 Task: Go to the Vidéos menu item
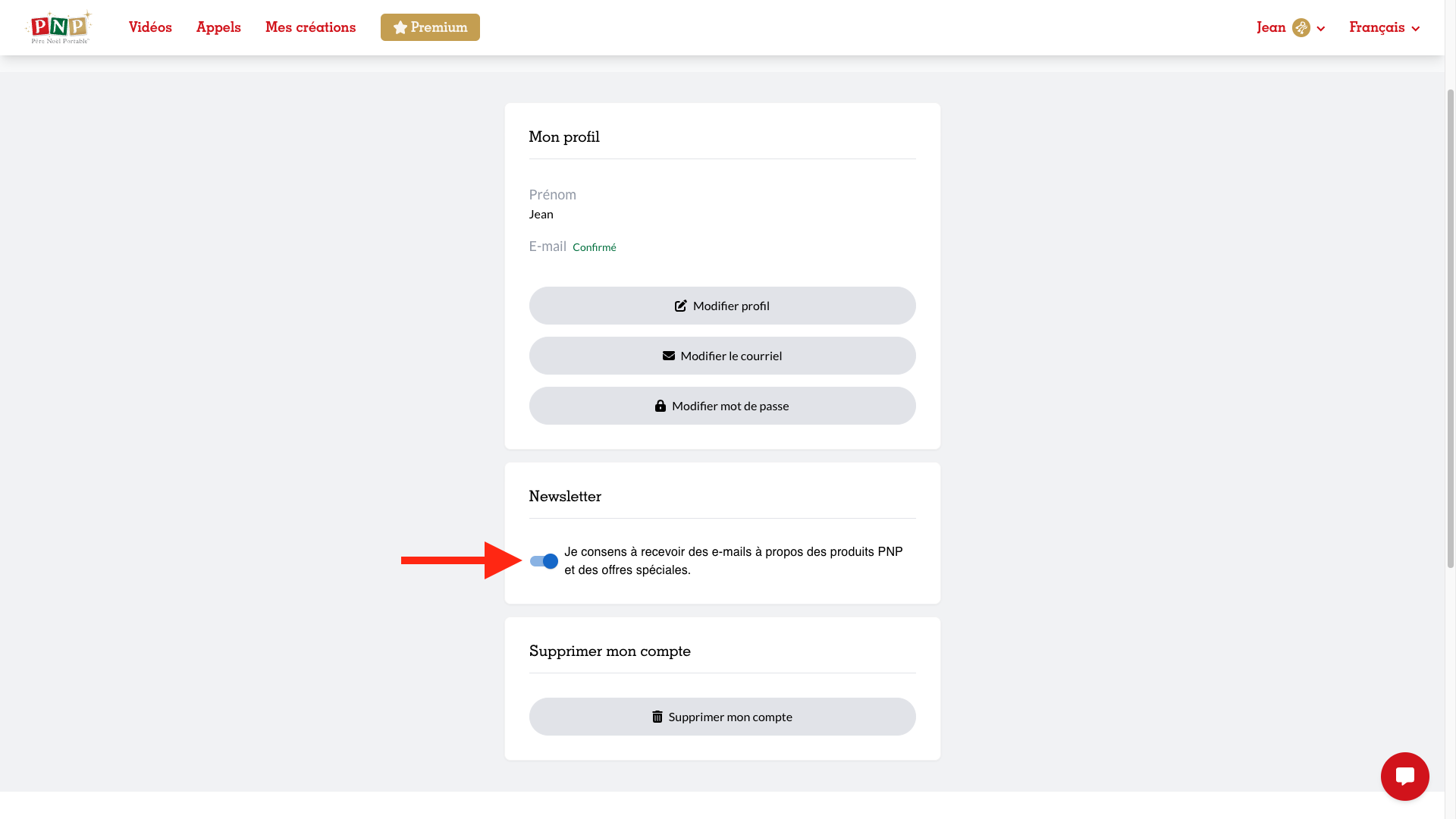pos(150,27)
